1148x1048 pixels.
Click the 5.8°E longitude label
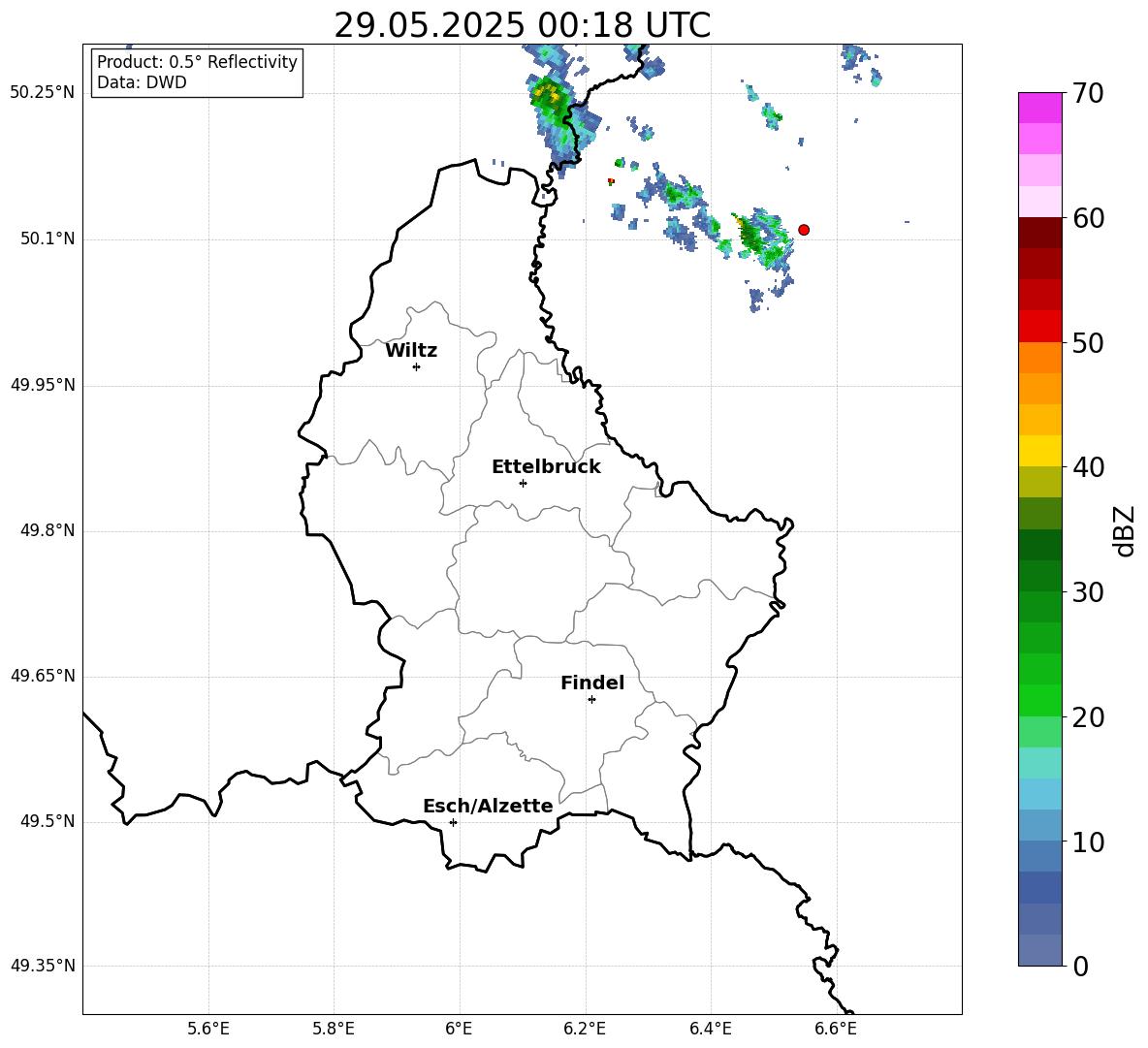click(x=334, y=1029)
